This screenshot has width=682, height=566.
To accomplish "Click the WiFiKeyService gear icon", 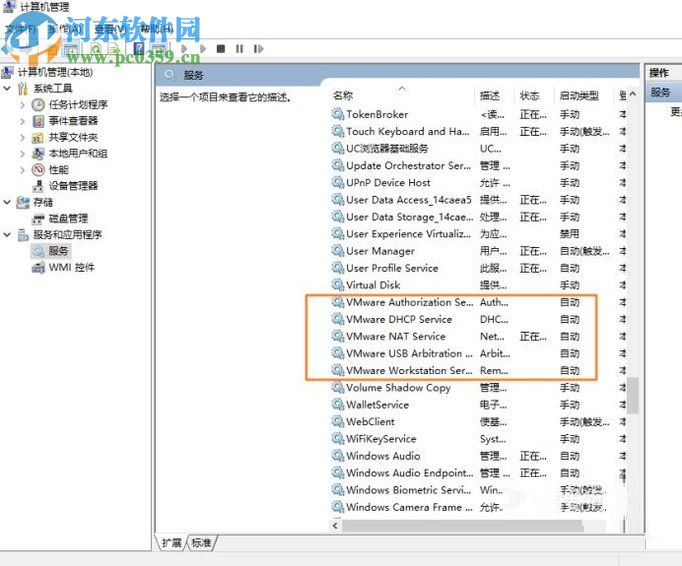I will coord(338,439).
